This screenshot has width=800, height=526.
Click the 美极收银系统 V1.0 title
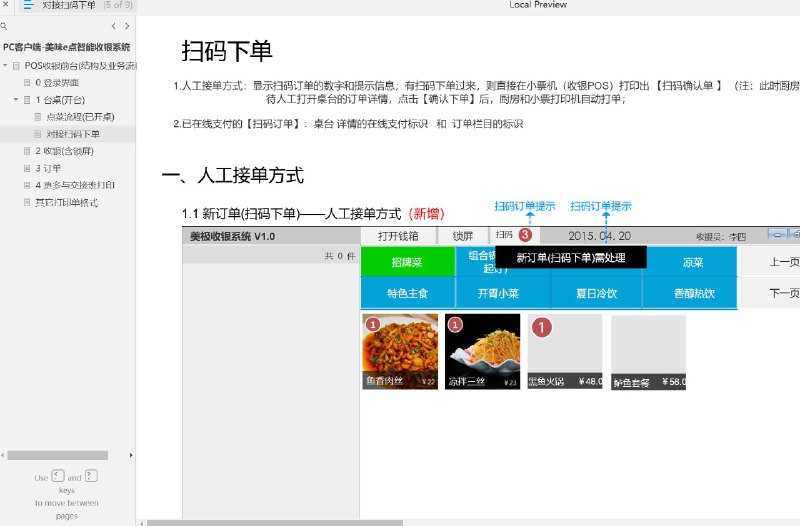pyautogui.click(x=233, y=237)
